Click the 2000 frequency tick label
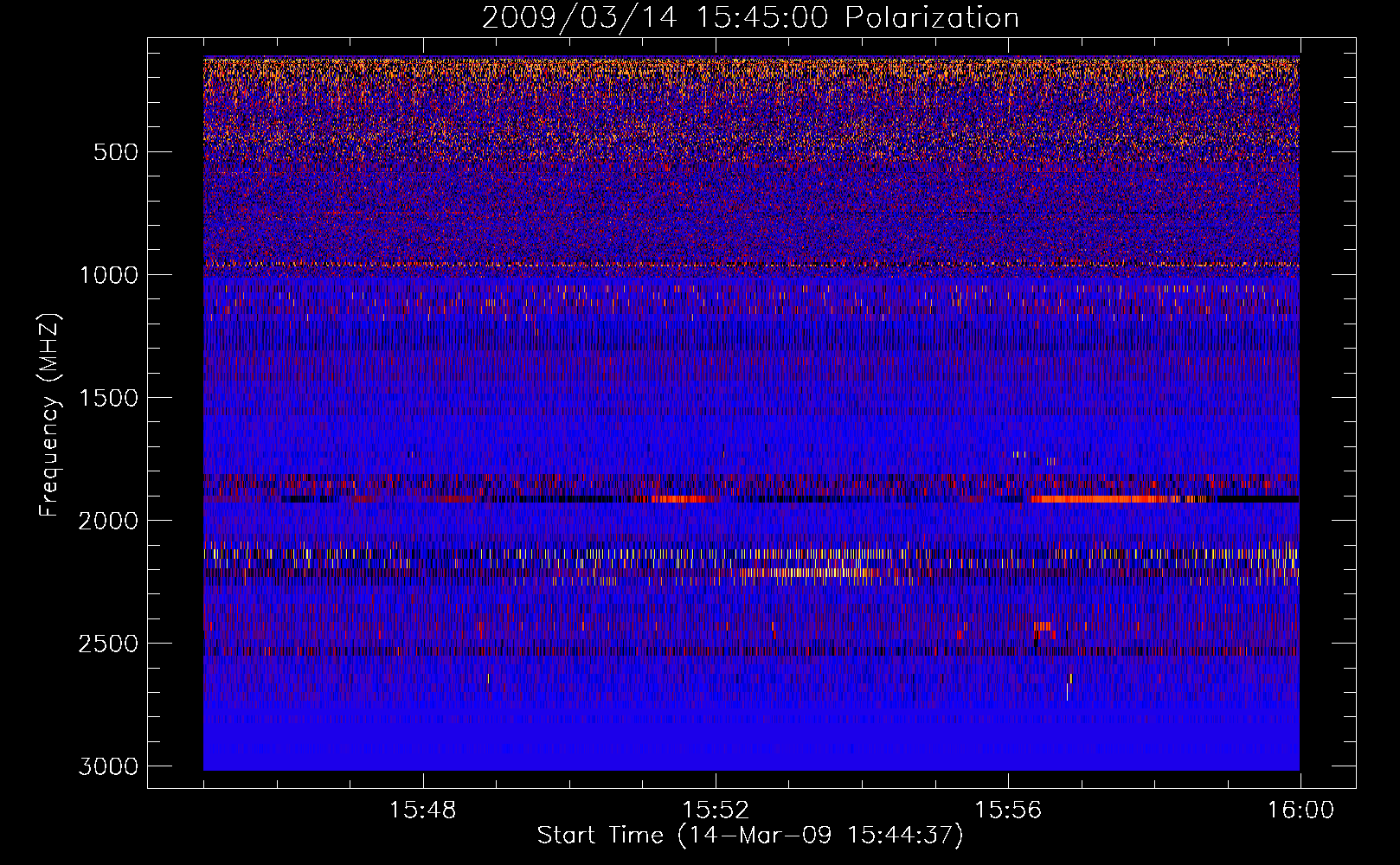Viewport: 1400px width, 865px height. tap(108, 521)
